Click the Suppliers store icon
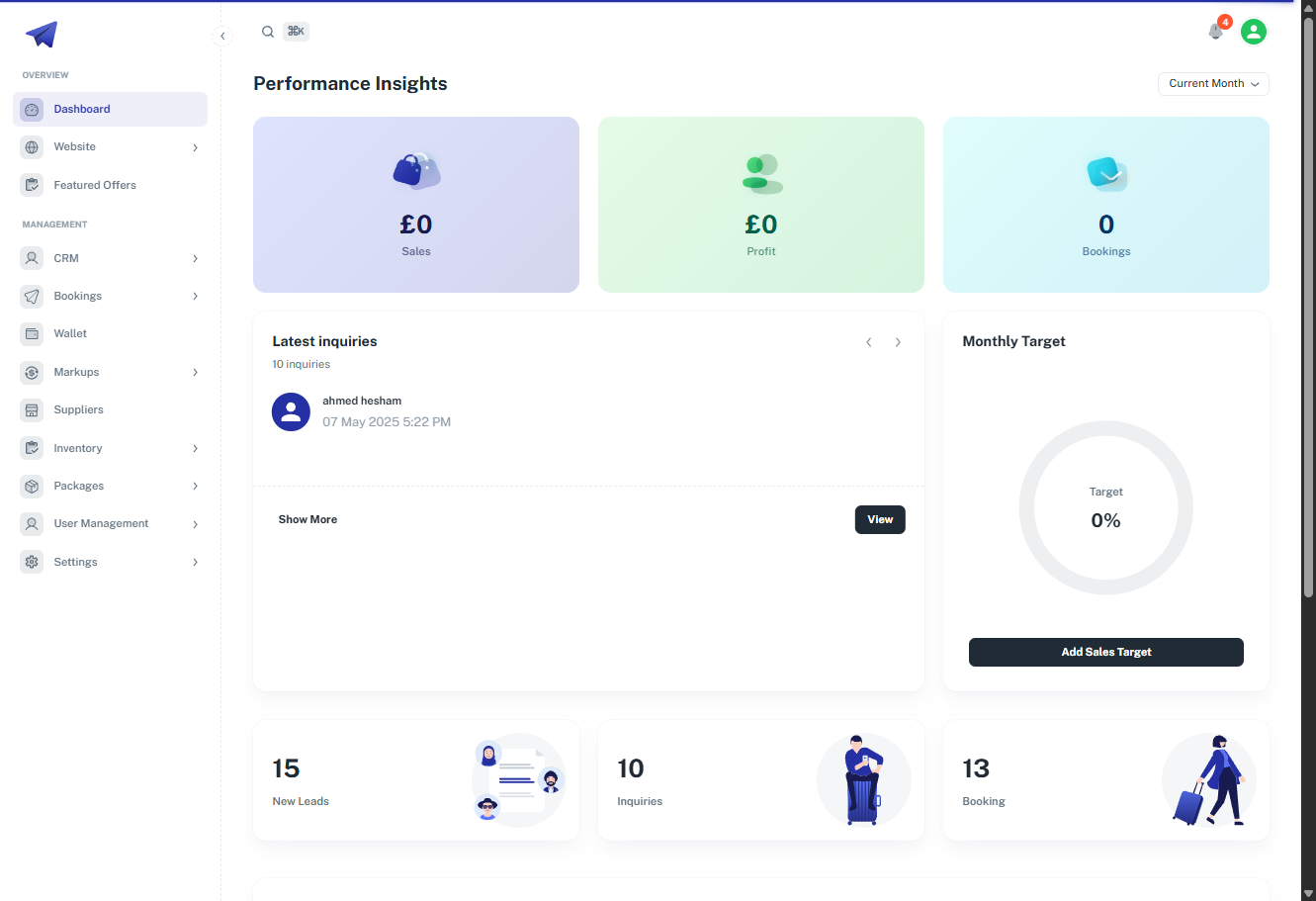This screenshot has height=901, width=1316. (x=32, y=409)
